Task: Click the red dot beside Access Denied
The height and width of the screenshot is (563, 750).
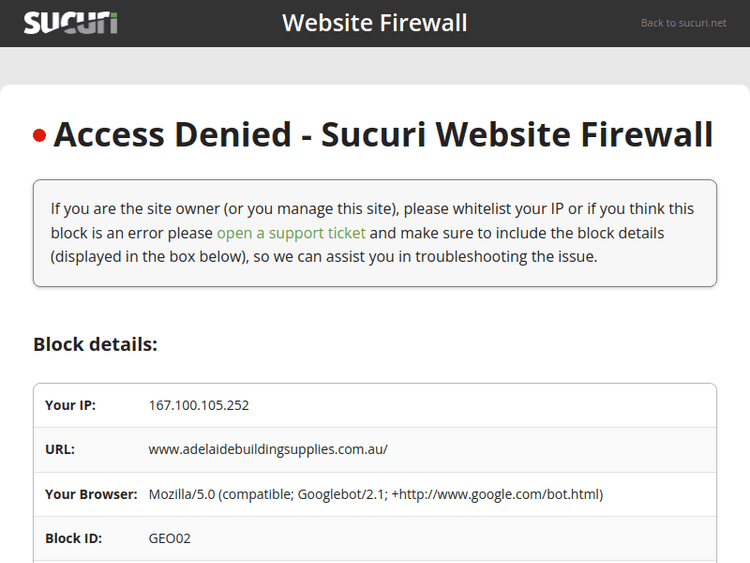Action: pyautogui.click(x=40, y=135)
